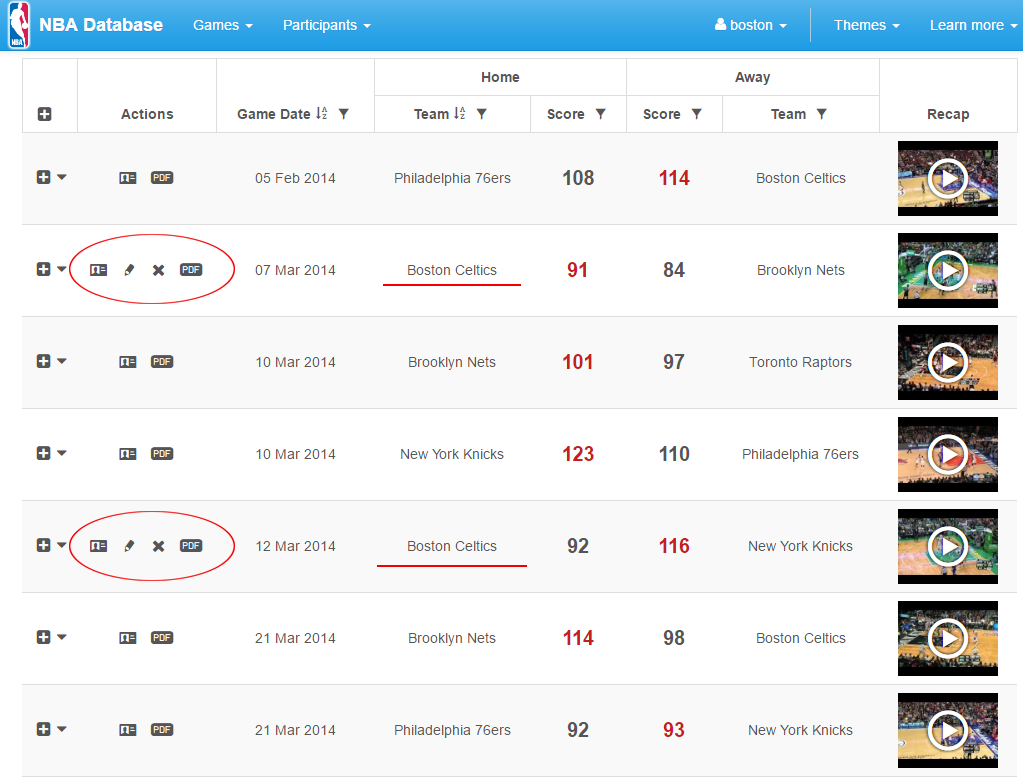The width and height of the screenshot is (1023, 782).
Task: Open the Participants menu
Action: (x=326, y=25)
